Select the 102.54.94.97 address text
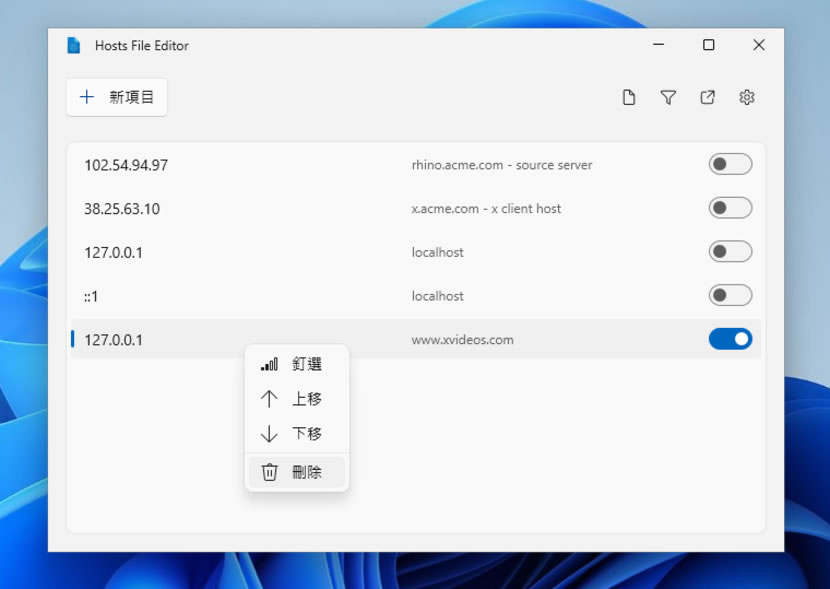 126,165
